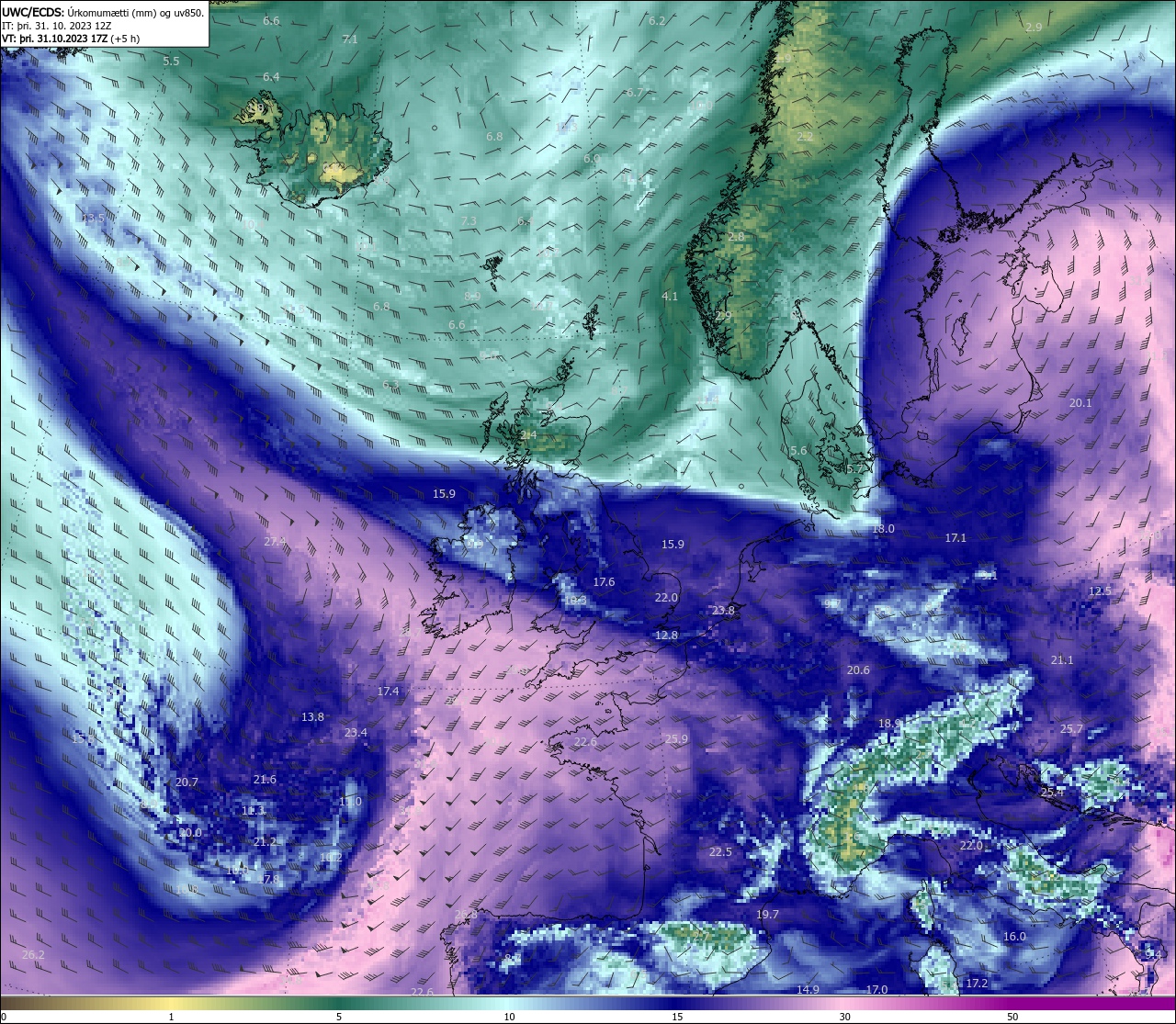
Task: Click the 23.4 value label
Action: pyautogui.click(x=356, y=733)
